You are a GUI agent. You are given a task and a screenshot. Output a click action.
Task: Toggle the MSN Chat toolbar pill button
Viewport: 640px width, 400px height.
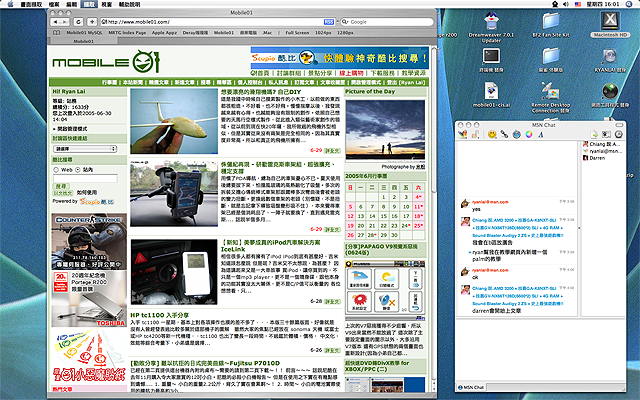point(620,125)
